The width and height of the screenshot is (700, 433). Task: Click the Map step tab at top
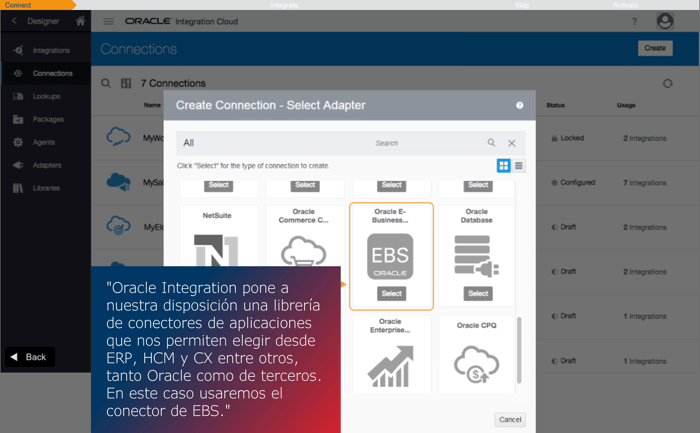[x=522, y=5]
